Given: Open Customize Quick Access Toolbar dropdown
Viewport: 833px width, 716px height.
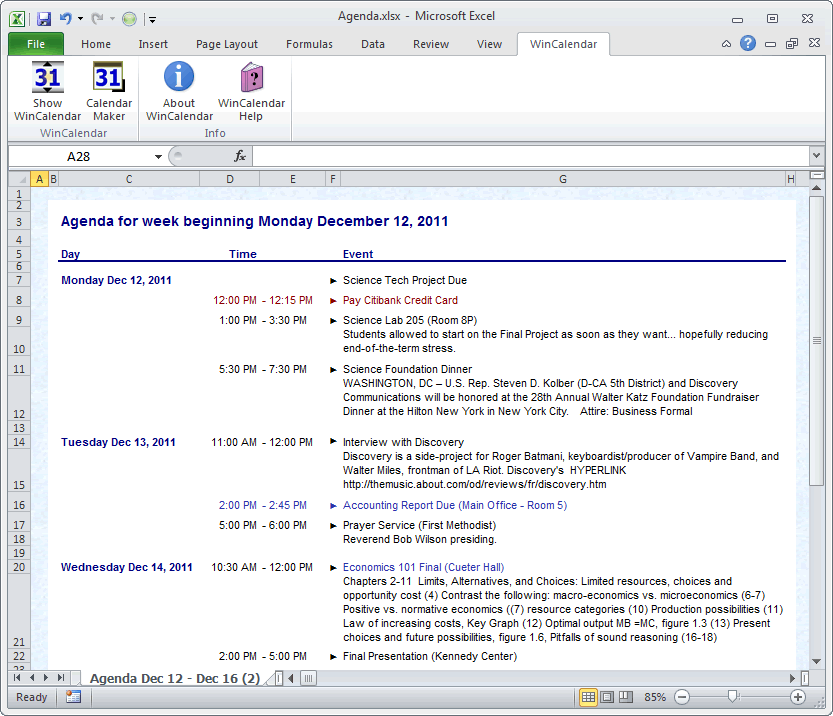Looking at the screenshot, I should [152, 19].
